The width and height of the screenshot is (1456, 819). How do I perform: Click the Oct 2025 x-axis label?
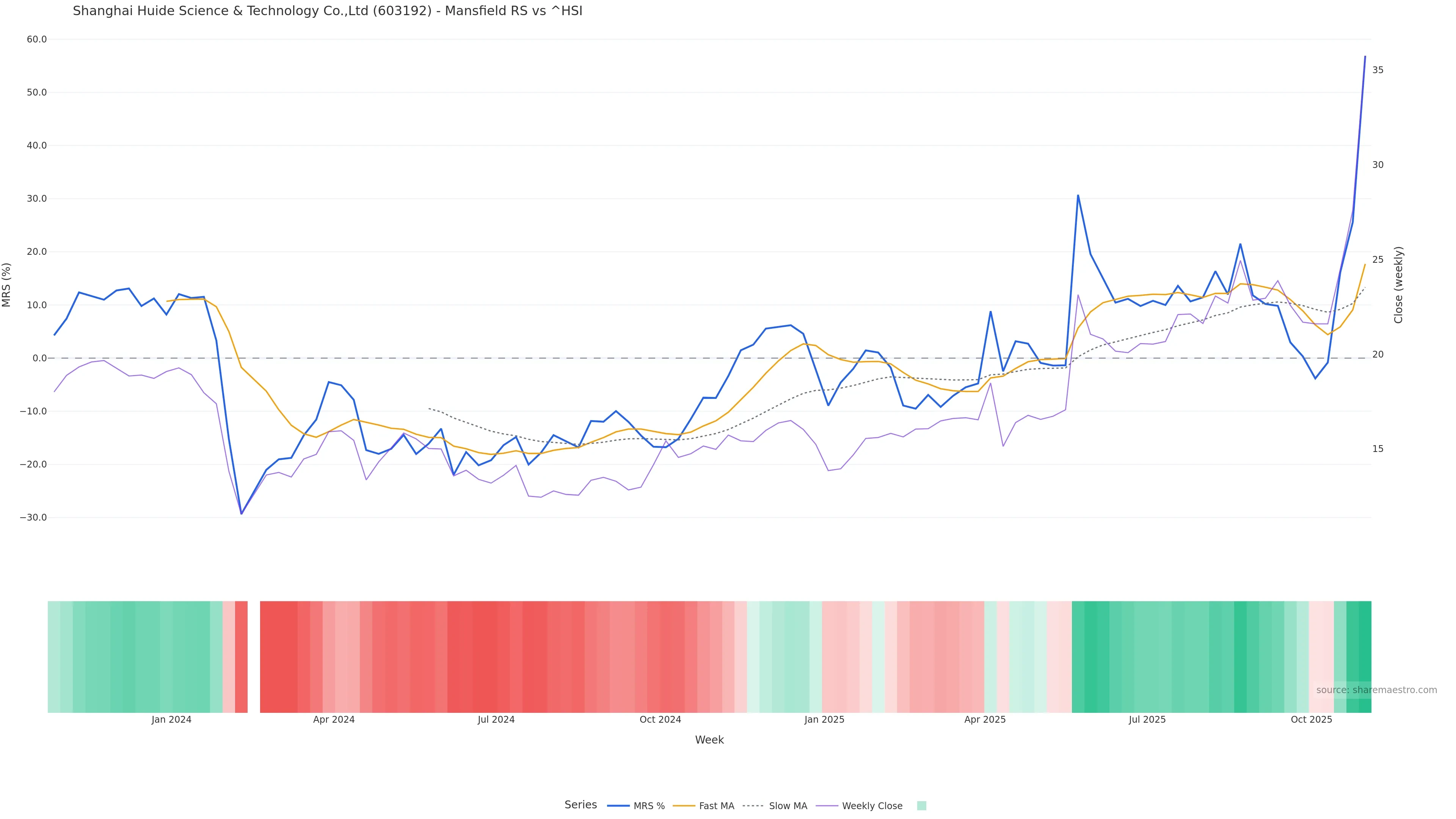[x=1311, y=720]
